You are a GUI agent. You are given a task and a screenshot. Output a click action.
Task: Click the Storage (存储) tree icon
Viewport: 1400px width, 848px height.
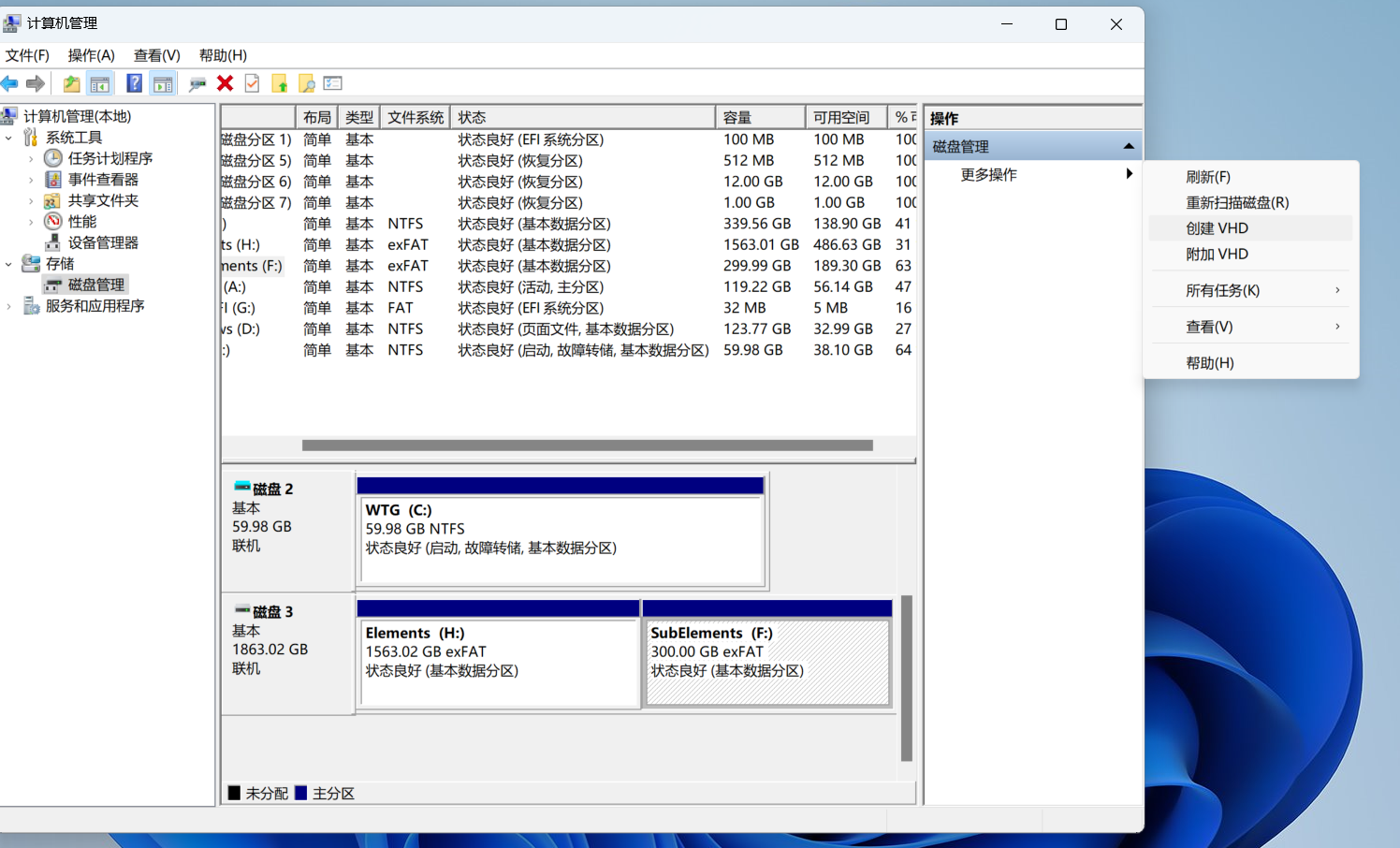(x=31, y=264)
